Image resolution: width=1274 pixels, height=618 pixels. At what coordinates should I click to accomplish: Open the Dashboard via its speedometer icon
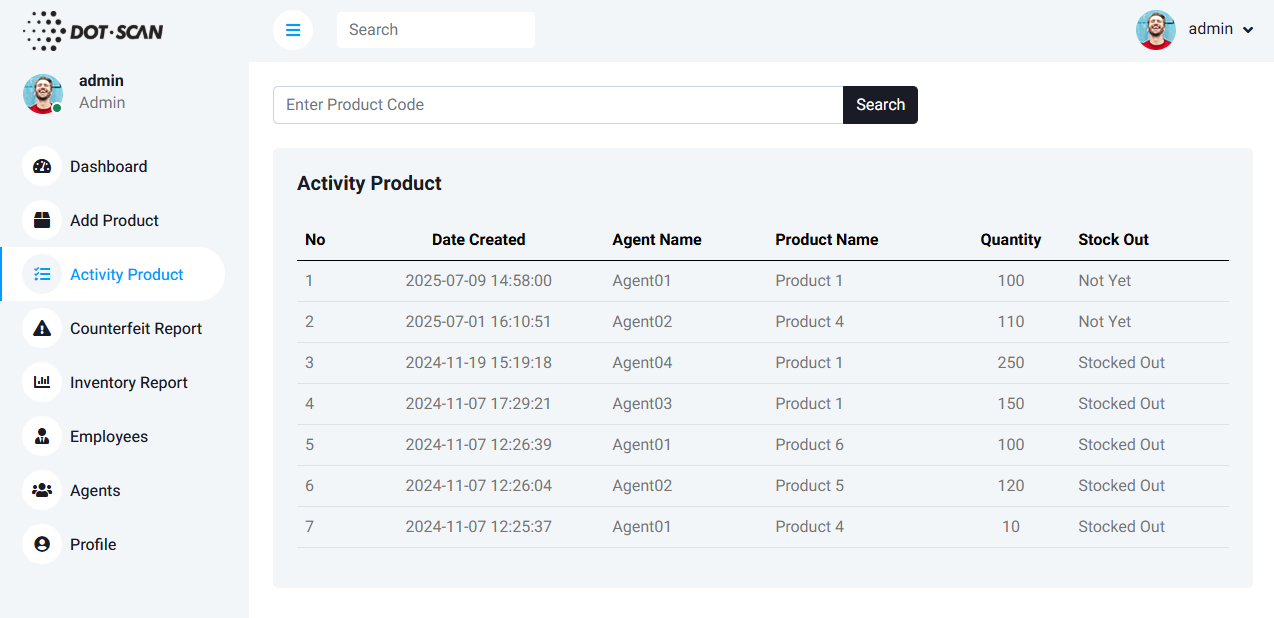tap(42, 166)
